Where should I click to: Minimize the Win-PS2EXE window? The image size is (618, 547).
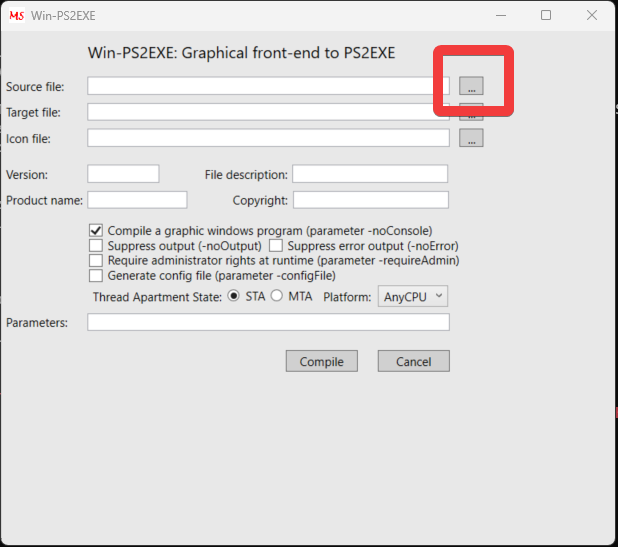tap(501, 15)
